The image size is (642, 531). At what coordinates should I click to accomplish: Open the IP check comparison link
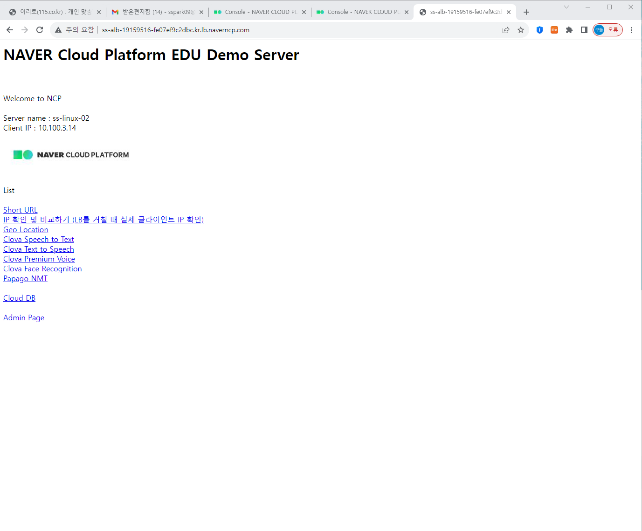pyautogui.click(x=103, y=220)
